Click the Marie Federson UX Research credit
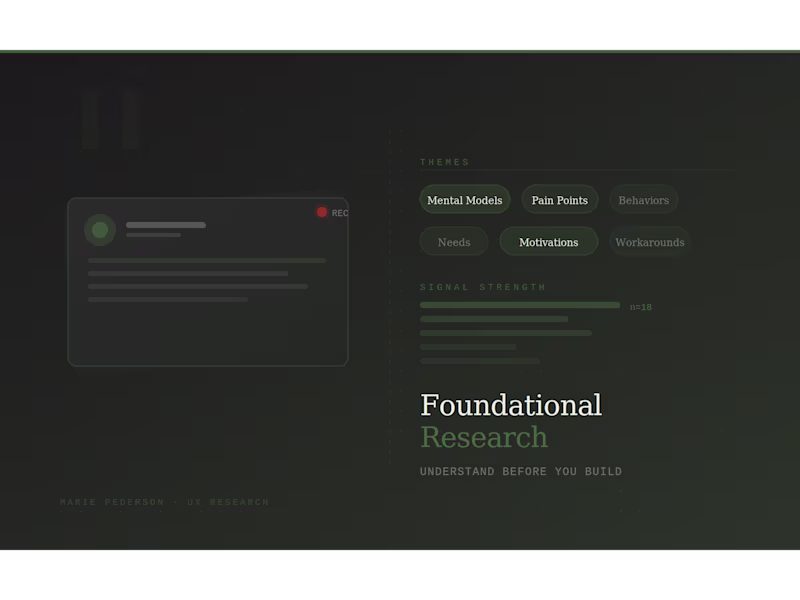Image resolution: width=800 pixels, height=600 pixels. (x=163, y=502)
